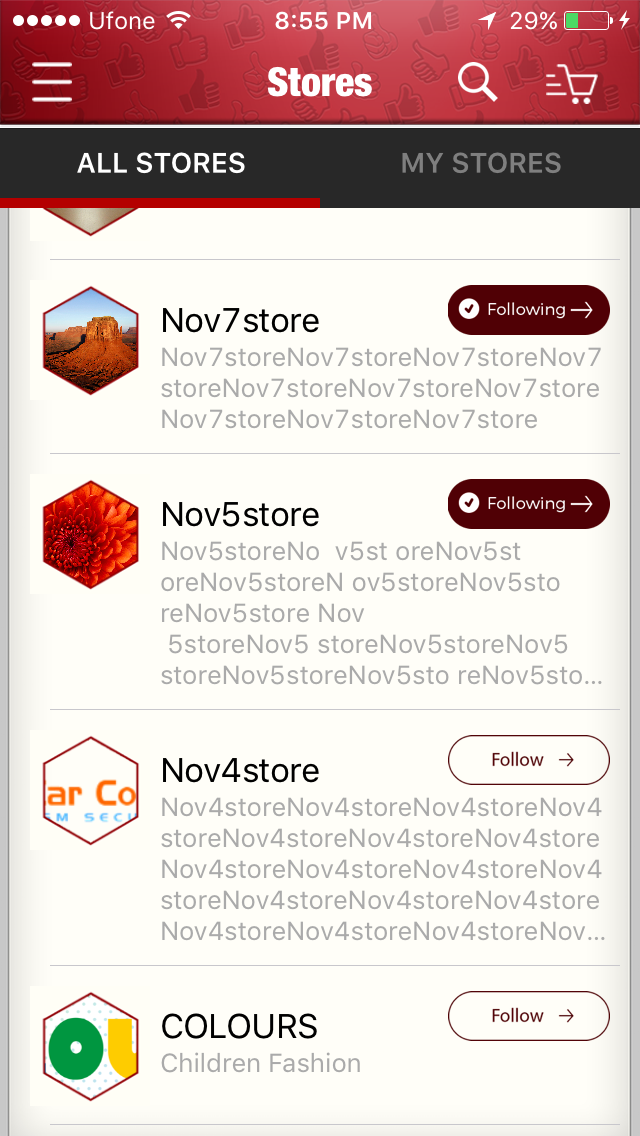Tap the battery icon in status bar
Viewport: 640px width, 1136px height.
(586, 20)
